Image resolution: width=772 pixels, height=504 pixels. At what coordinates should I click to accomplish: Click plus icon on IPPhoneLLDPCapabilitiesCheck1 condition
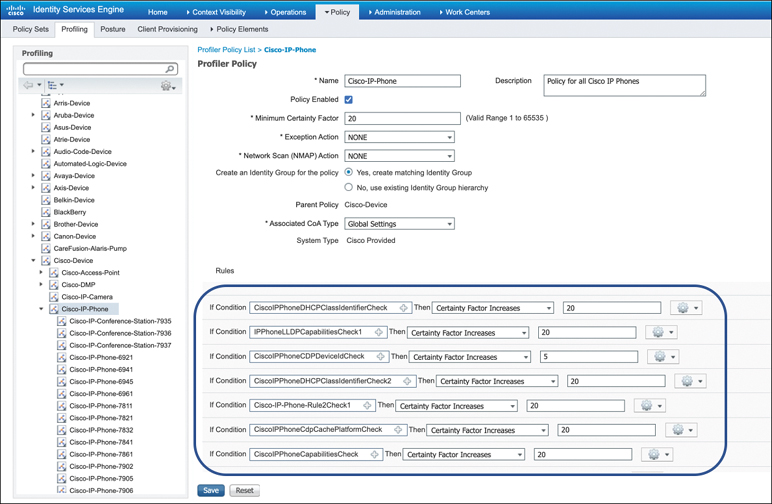click(379, 332)
